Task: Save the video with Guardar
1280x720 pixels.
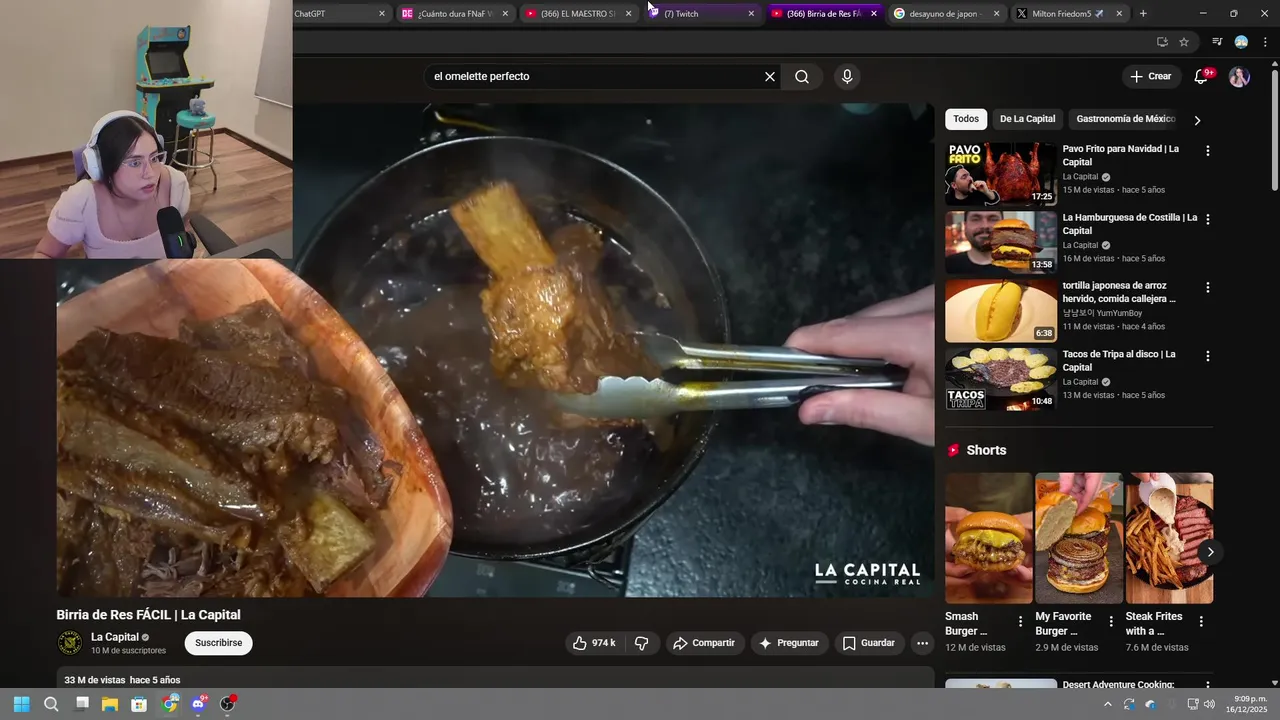Action: 868,643
